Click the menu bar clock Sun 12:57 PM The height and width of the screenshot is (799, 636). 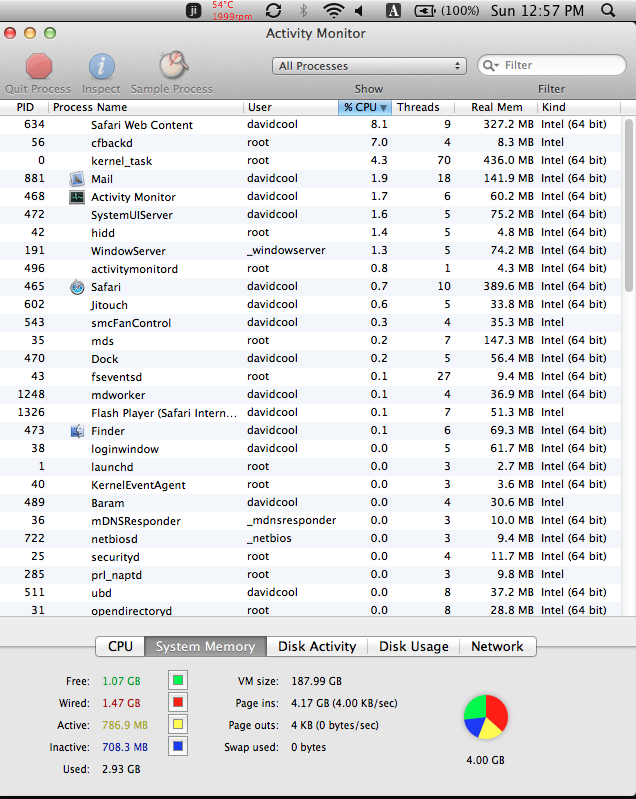538,11
